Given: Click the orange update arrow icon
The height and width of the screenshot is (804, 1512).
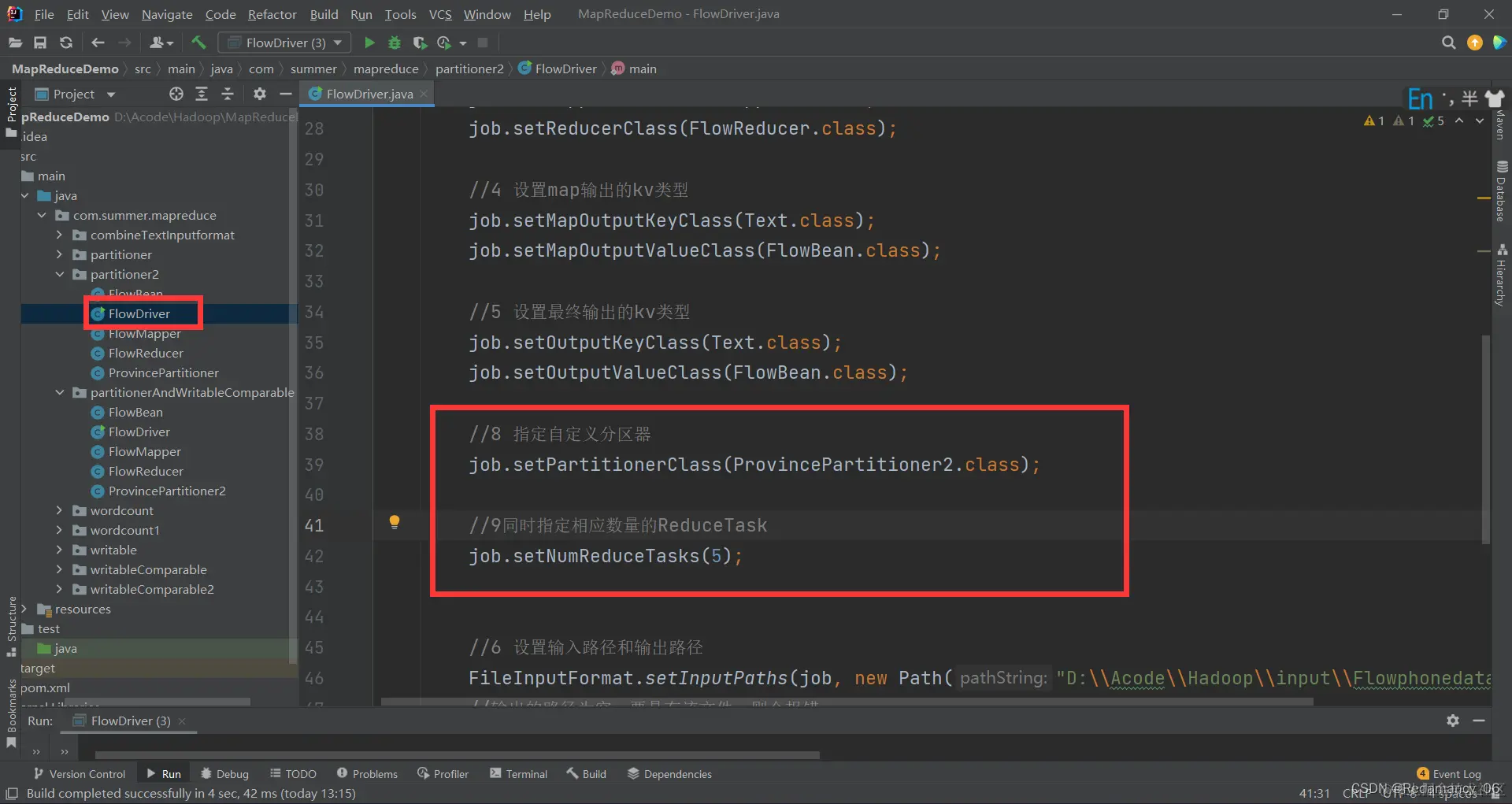Looking at the screenshot, I should click(1475, 43).
